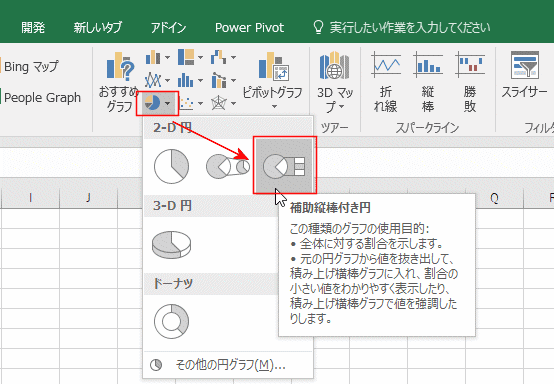The height and width of the screenshot is (384, 554).
Task: Insert a 縦棒 column sparkline
Action: coord(428,82)
